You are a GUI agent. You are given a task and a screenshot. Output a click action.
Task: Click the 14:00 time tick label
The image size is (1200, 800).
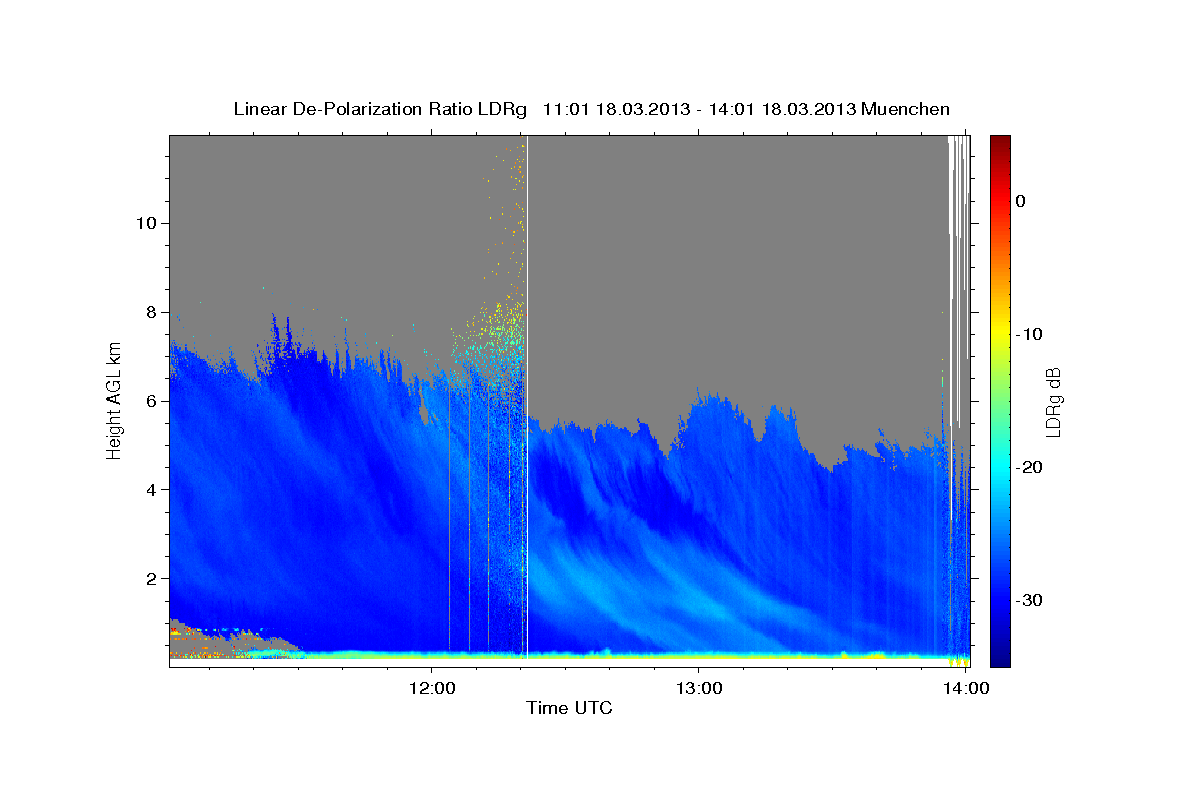point(964,688)
